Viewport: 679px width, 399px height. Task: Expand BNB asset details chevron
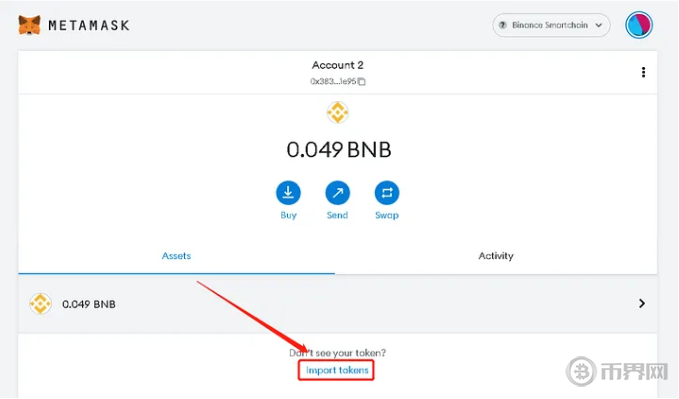pyautogui.click(x=642, y=304)
